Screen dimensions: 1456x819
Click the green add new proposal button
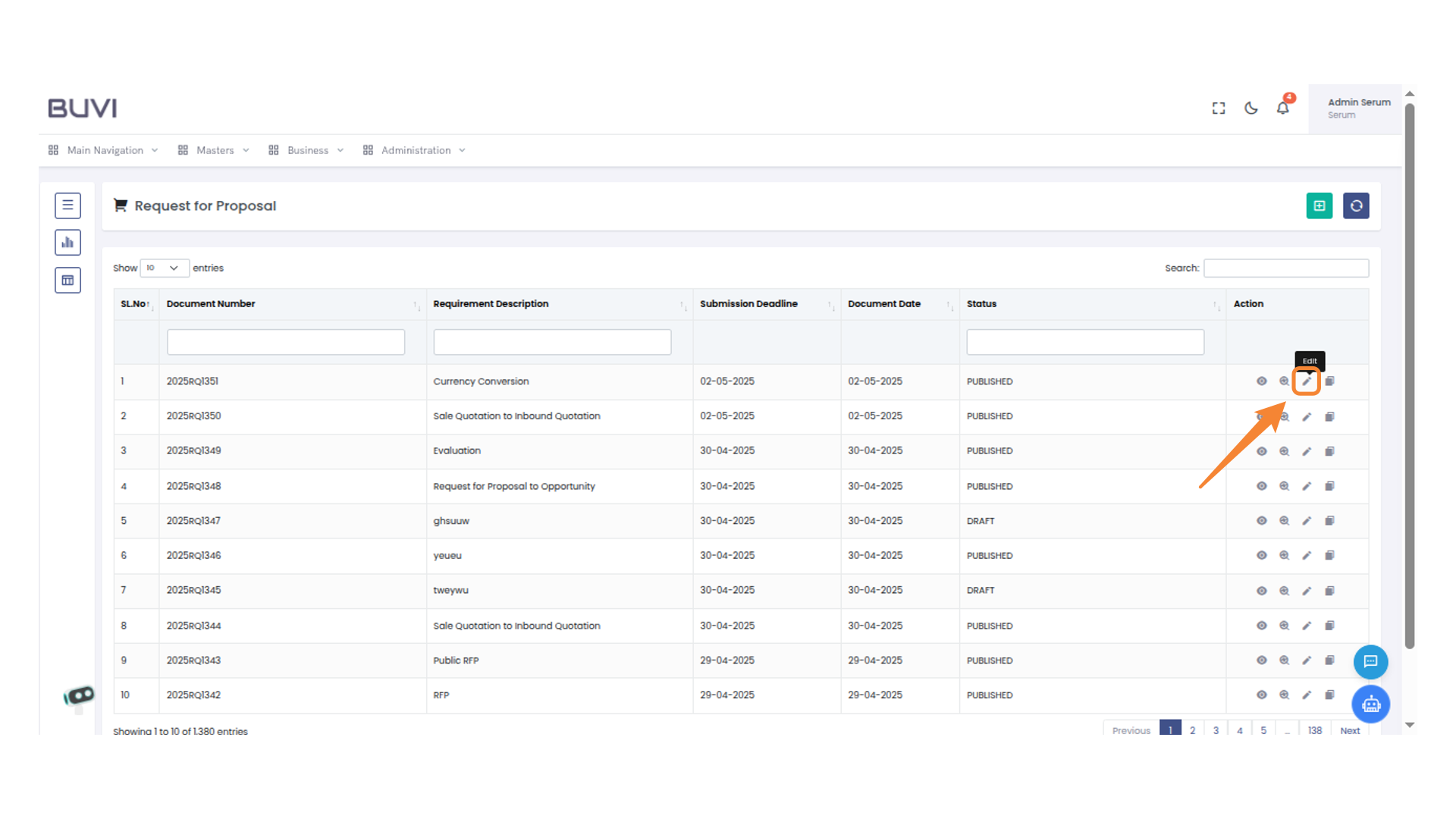click(x=1319, y=206)
